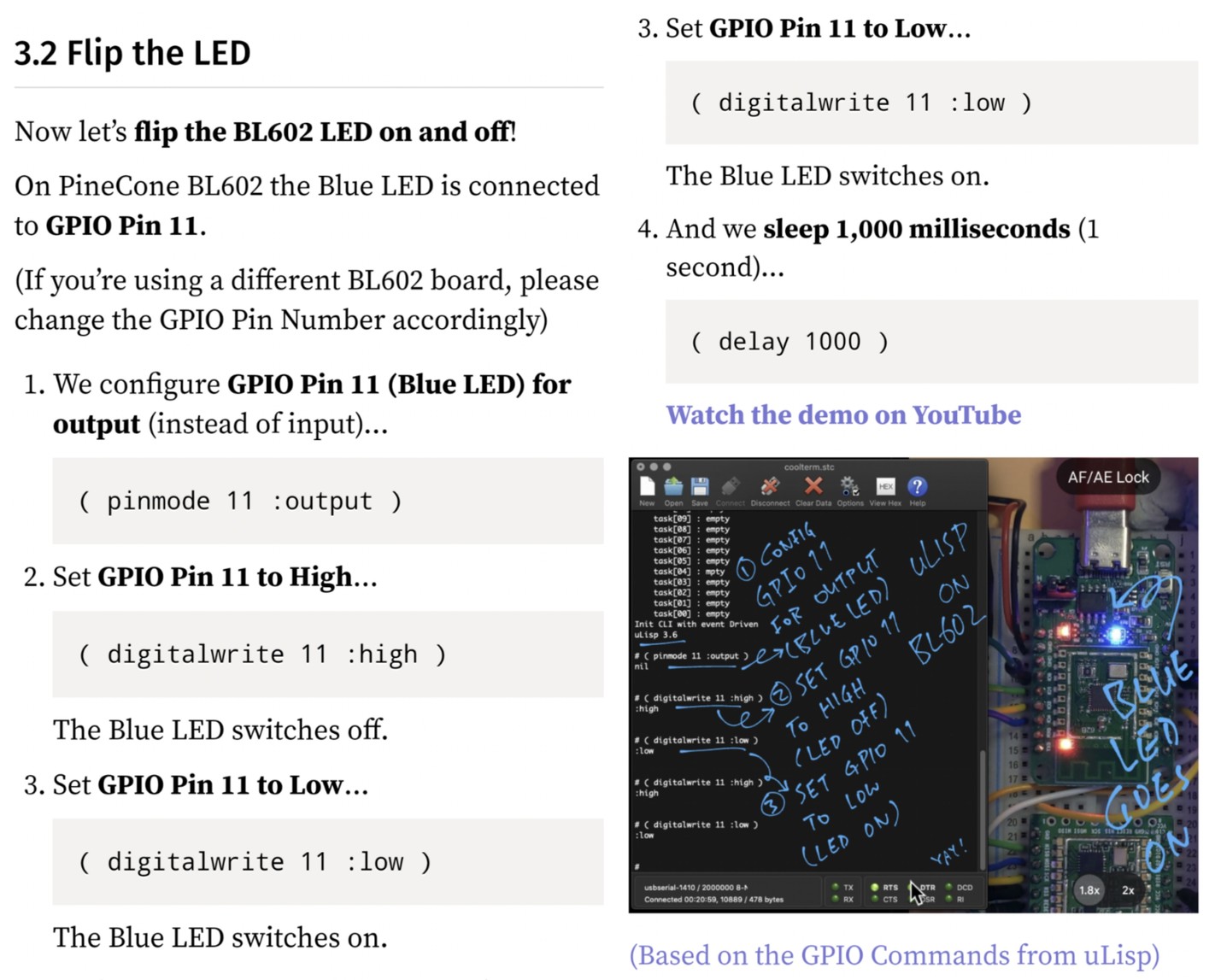Image resolution: width=1221 pixels, height=980 pixels.
Task: Click the CoolTerm demo video thumbnail
Action: coord(913,684)
